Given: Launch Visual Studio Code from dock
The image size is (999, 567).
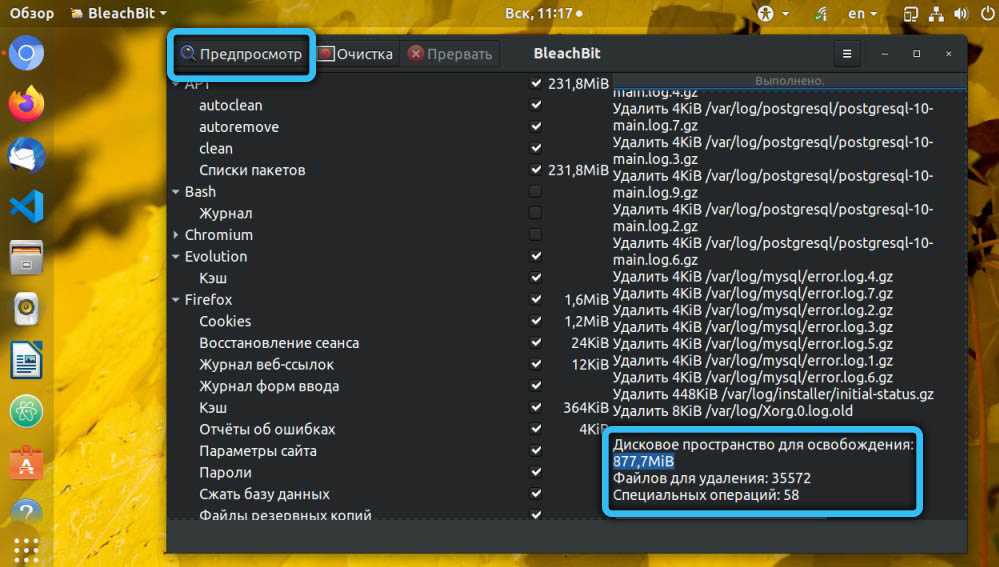Looking at the screenshot, I should click(x=27, y=207).
